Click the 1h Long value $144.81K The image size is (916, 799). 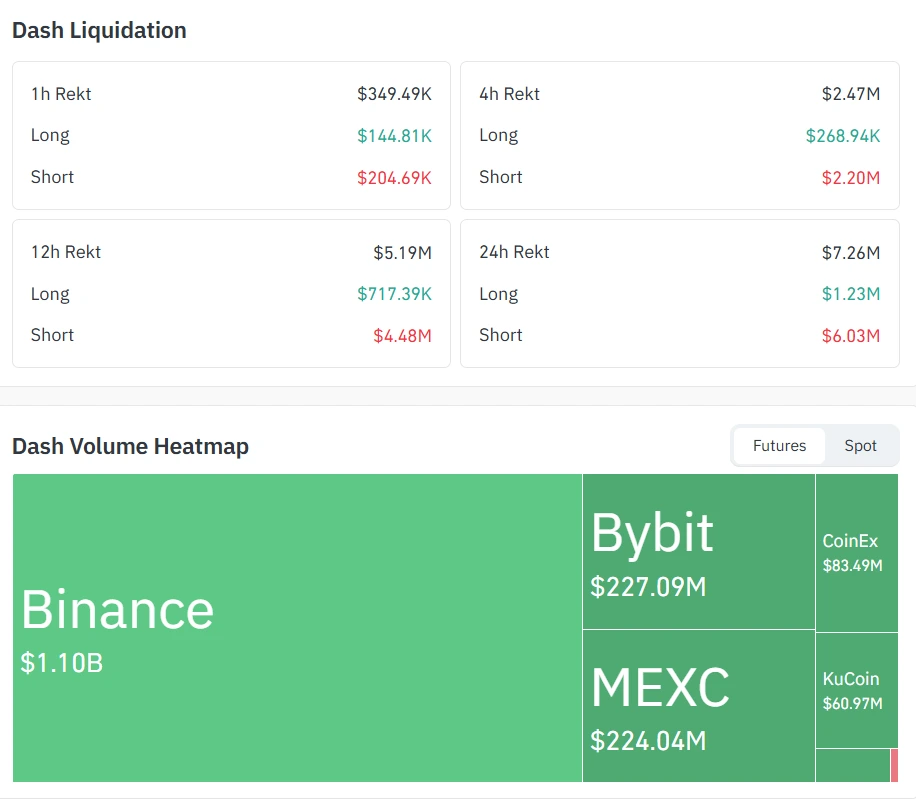[x=394, y=136]
